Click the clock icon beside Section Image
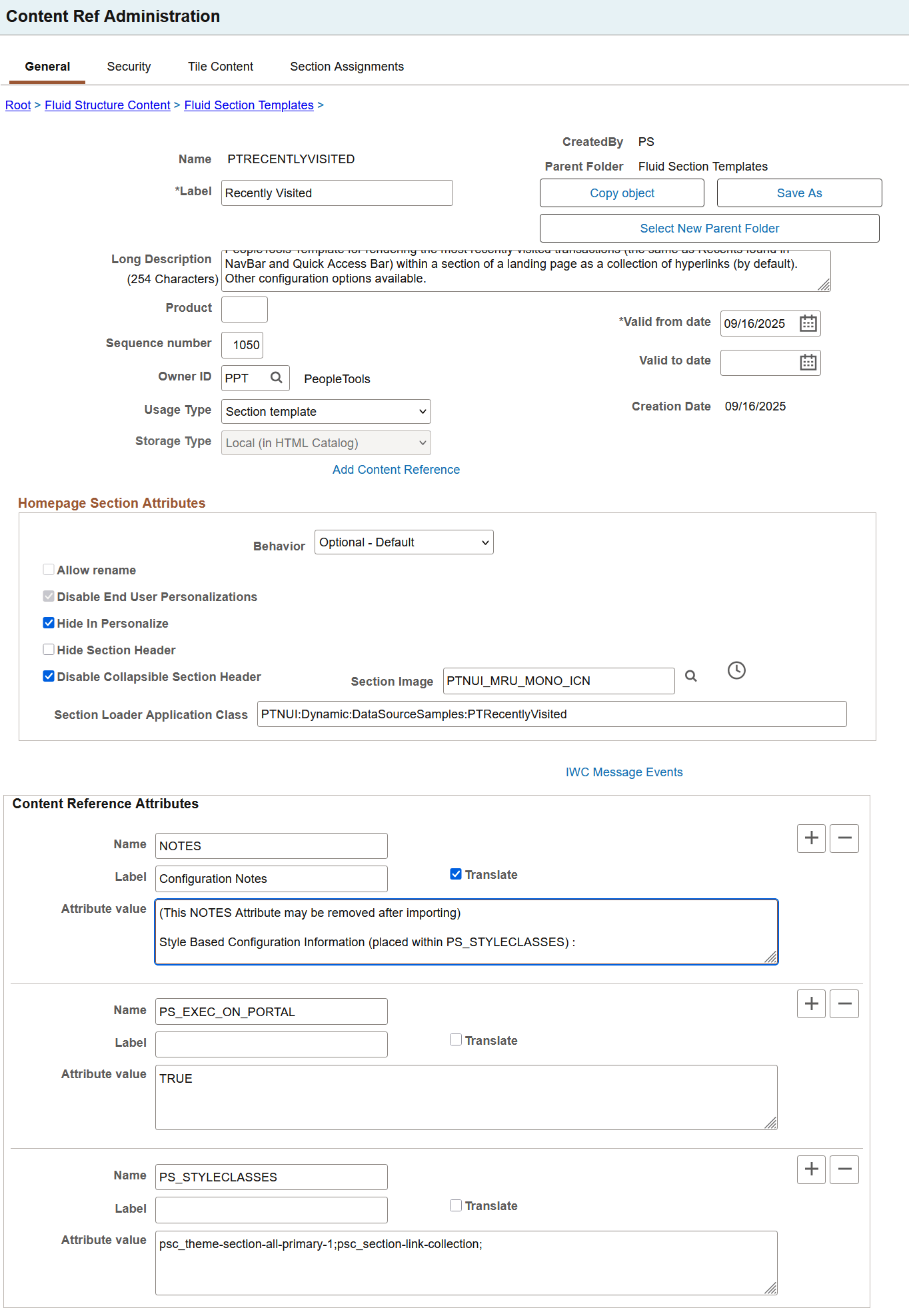This screenshot has height=1316, width=909. (x=736, y=670)
